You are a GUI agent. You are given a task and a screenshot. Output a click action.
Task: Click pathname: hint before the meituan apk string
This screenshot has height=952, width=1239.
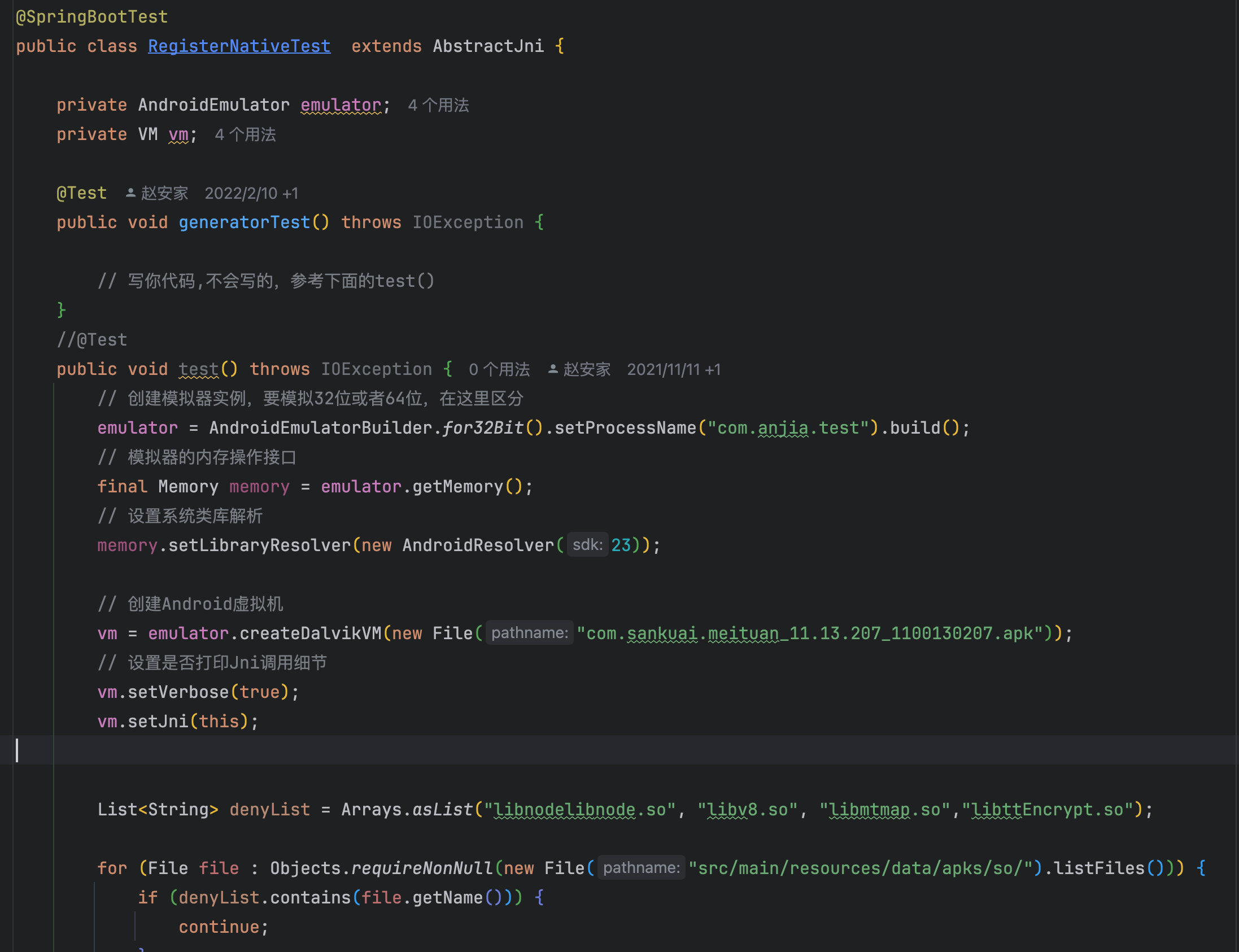coord(529,633)
